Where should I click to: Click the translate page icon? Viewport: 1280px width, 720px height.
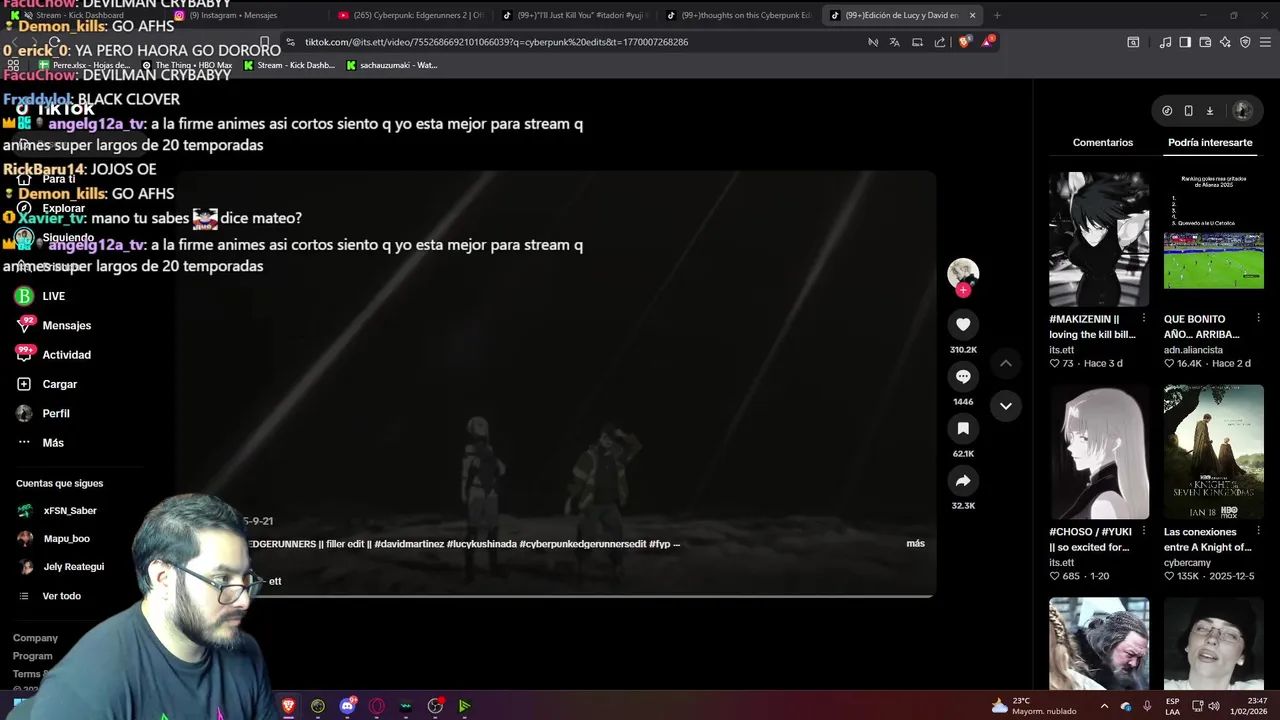(894, 42)
